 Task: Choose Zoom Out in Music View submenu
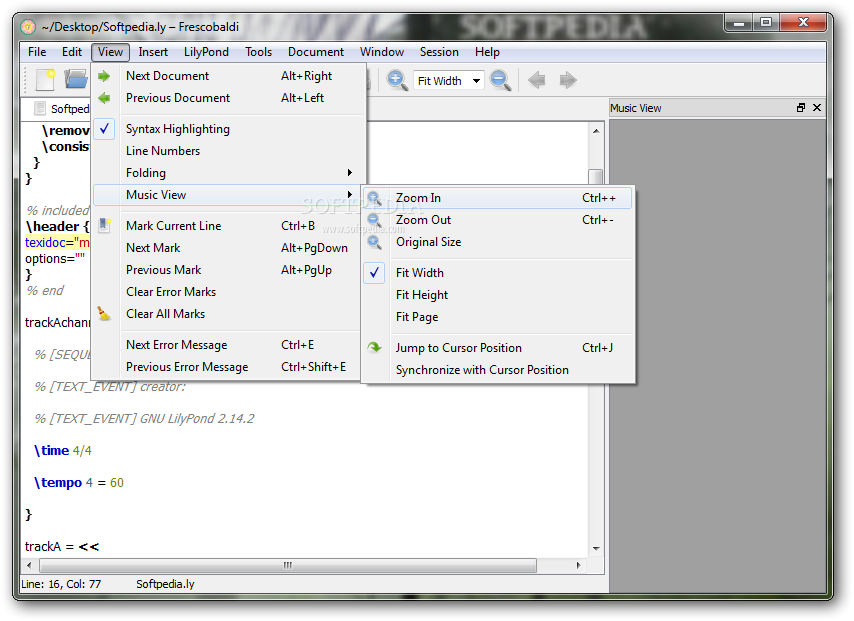pos(498,220)
